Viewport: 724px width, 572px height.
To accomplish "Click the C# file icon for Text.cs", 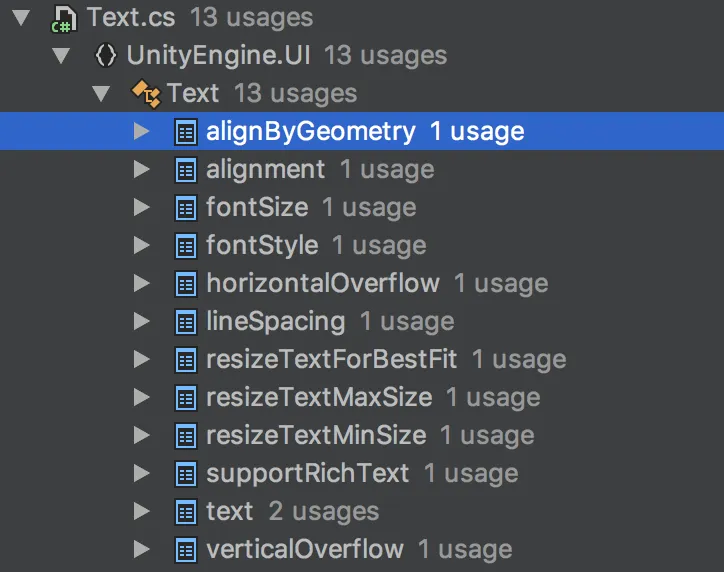I will tap(63, 18).
